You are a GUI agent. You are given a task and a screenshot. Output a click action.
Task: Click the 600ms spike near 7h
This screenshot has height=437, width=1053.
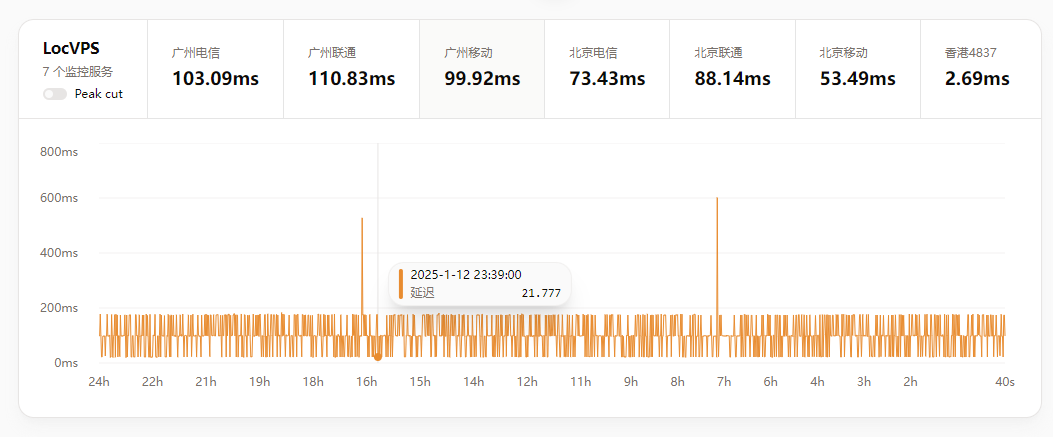pyautogui.click(x=717, y=200)
